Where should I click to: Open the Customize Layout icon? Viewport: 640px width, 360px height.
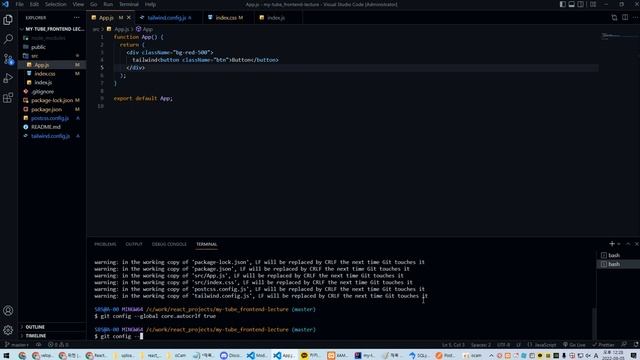[593, 4]
